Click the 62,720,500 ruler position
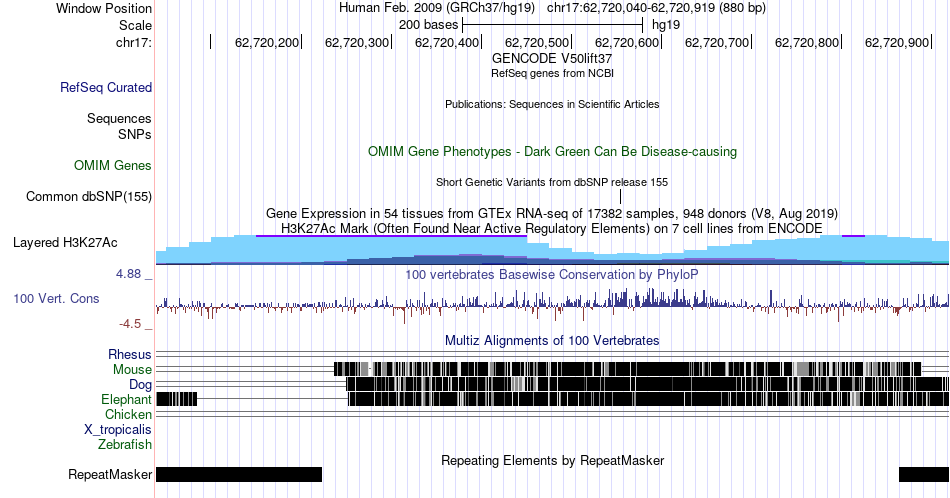 537,42
